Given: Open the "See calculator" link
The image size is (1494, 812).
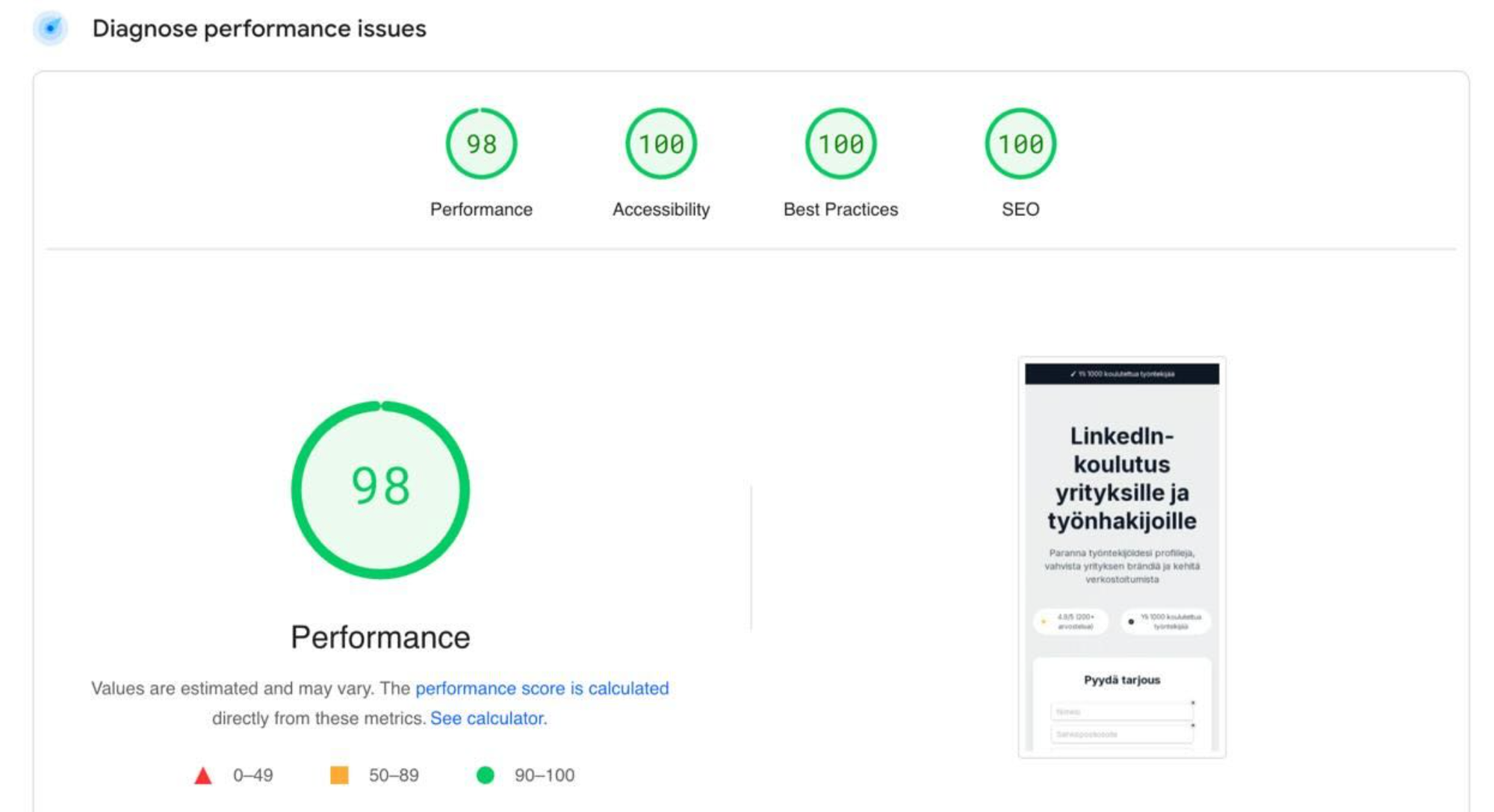Looking at the screenshot, I should coord(488,719).
